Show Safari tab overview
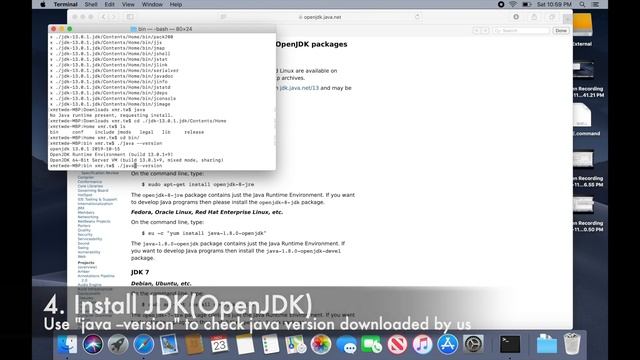640x360 pixels. [552, 17]
